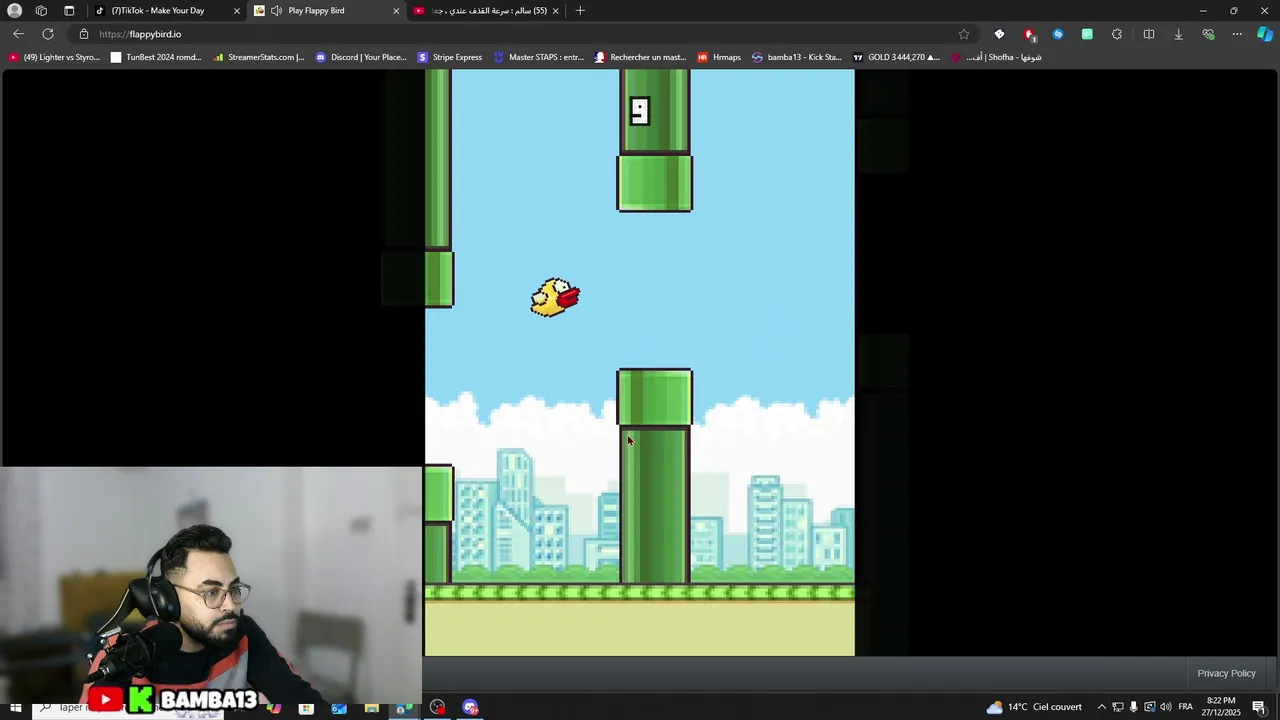Show hidden system tray icons
Screen dimensions: 1280x720
[x=1102, y=707]
